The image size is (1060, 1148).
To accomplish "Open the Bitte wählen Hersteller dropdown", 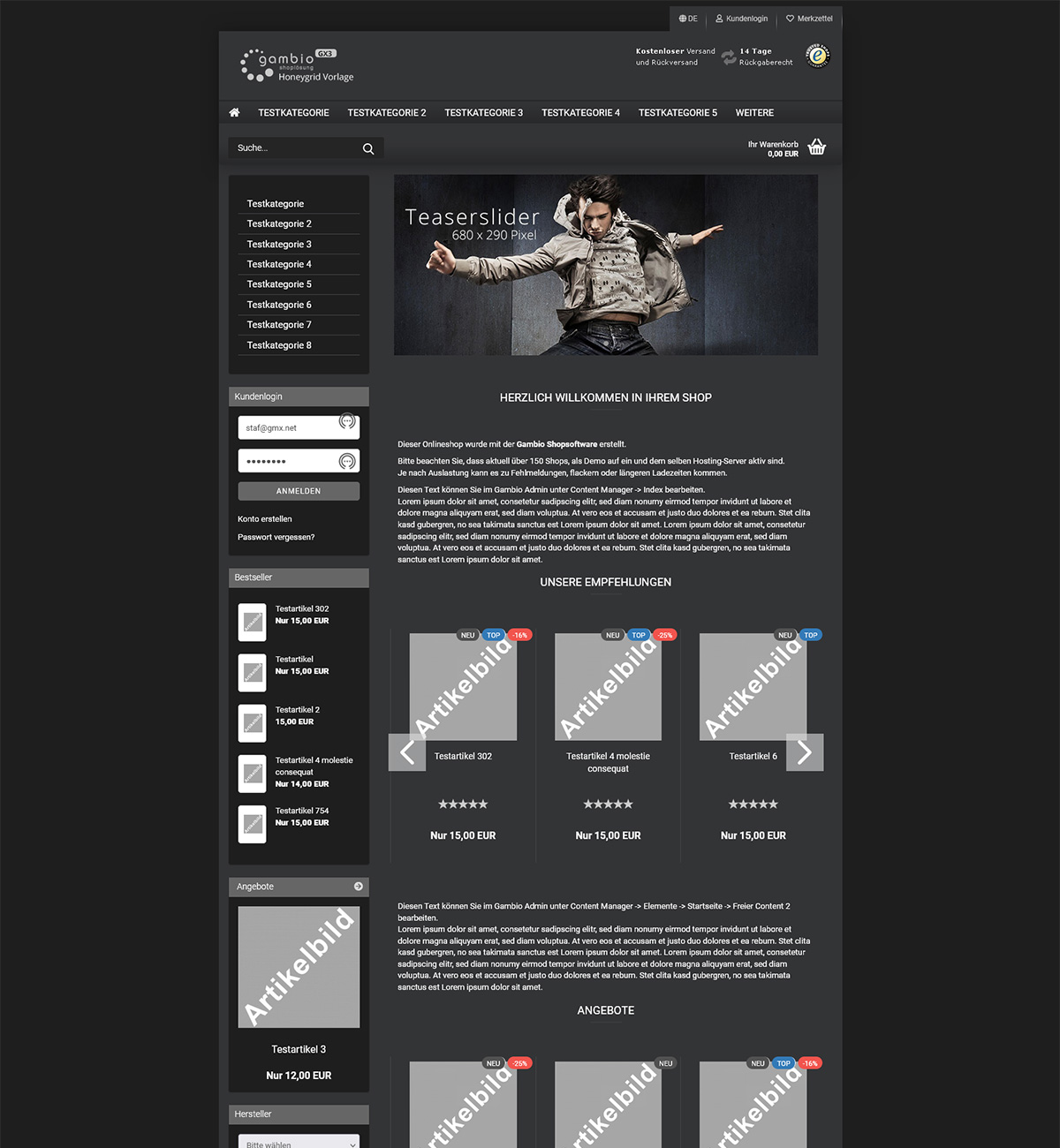I will [x=299, y=1142].
